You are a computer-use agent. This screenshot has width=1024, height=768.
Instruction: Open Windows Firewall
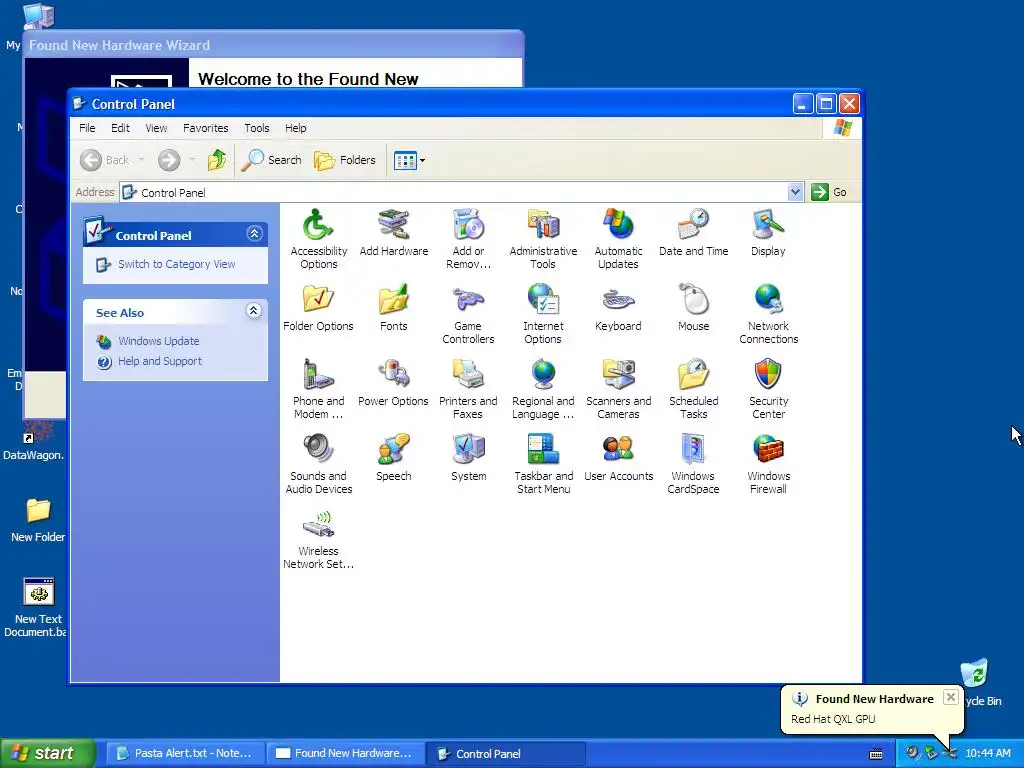point(768,464)
